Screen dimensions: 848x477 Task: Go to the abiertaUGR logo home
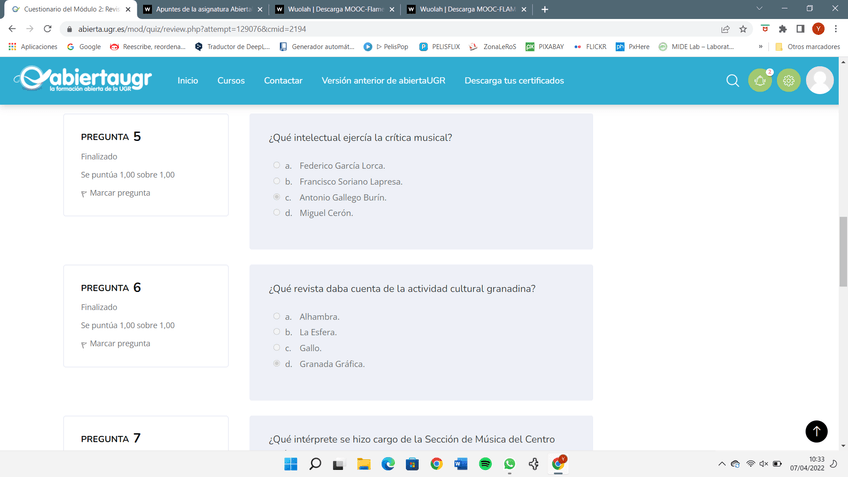[83, 80]
